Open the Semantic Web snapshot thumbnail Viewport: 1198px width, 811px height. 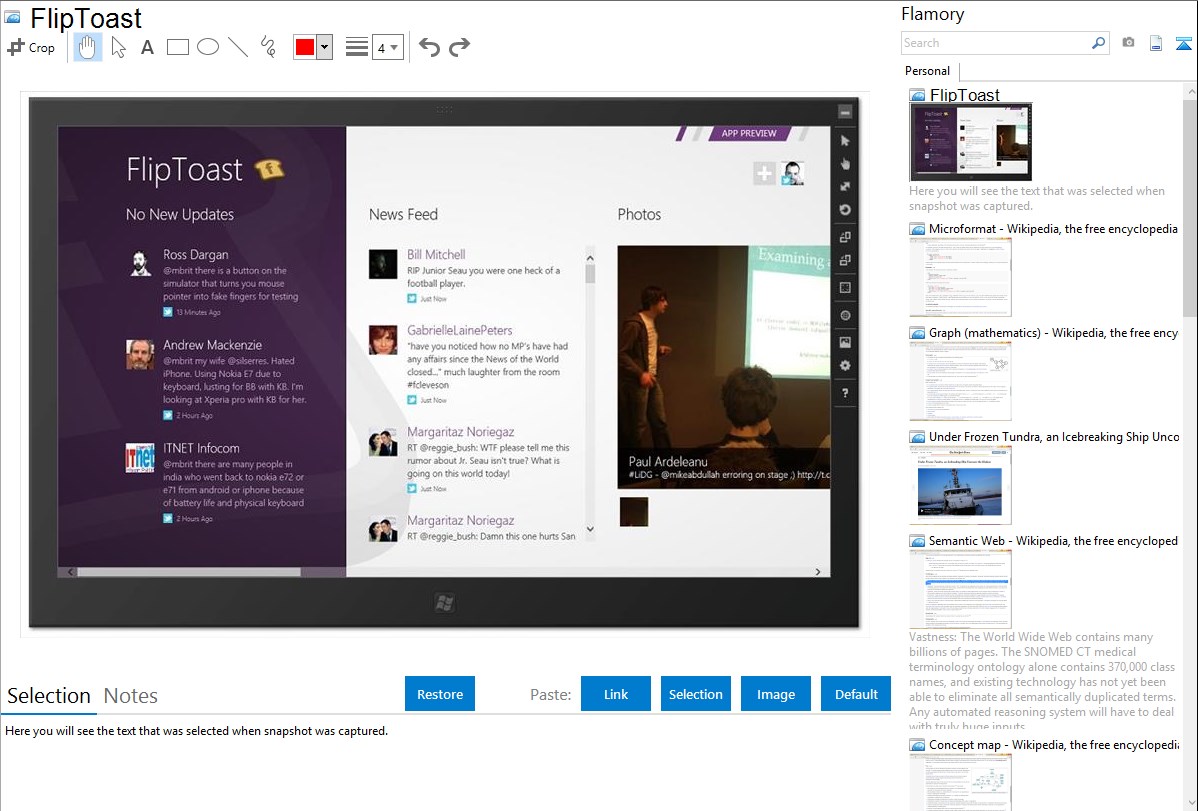coord(960,589)
